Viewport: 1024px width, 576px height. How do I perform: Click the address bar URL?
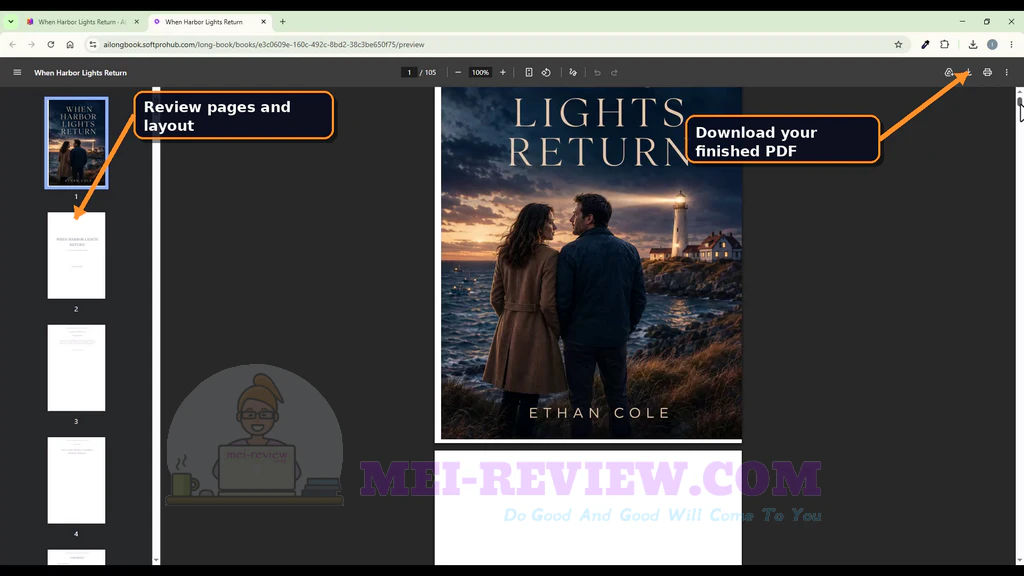[264, 44]
